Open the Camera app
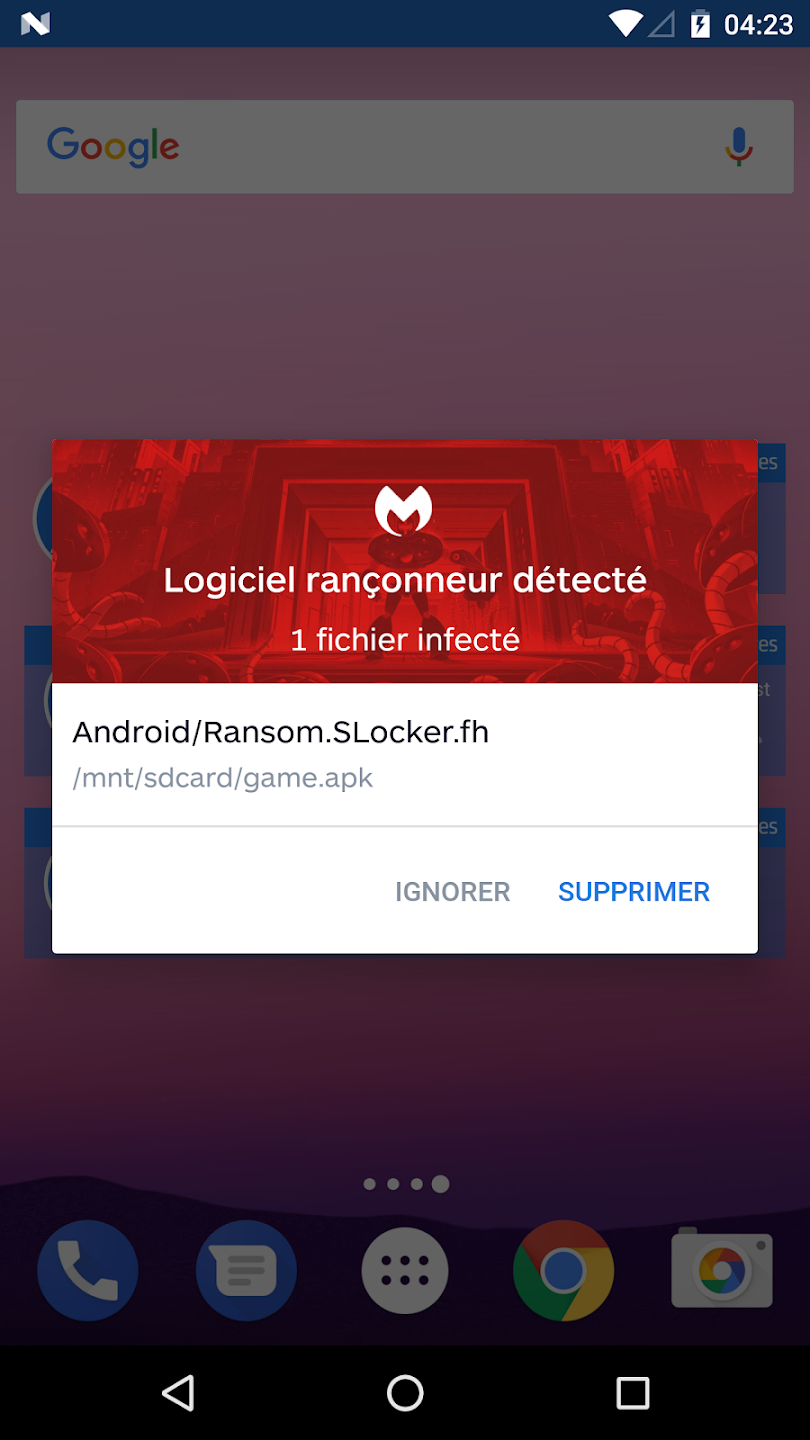Screen dimensions: 810x1440 [722, 1268]
